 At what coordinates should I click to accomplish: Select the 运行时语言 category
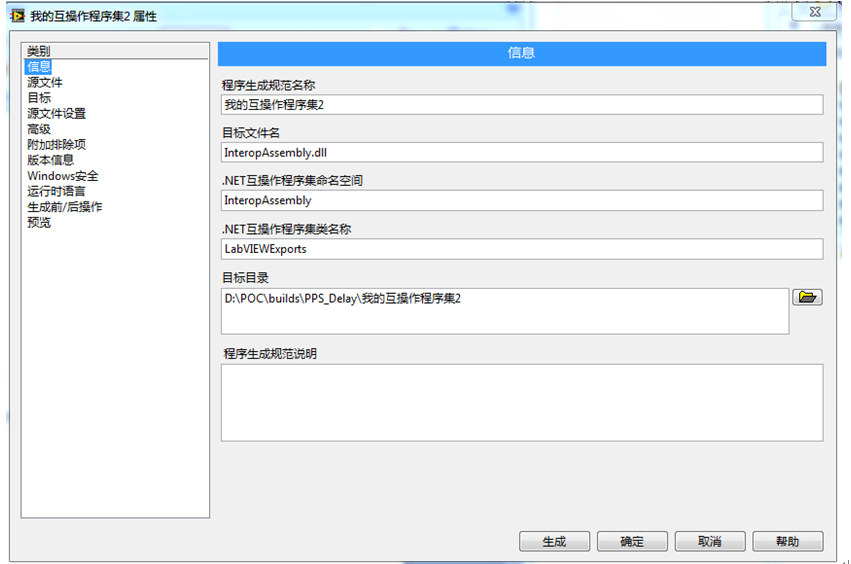click(x=56, y=191)
